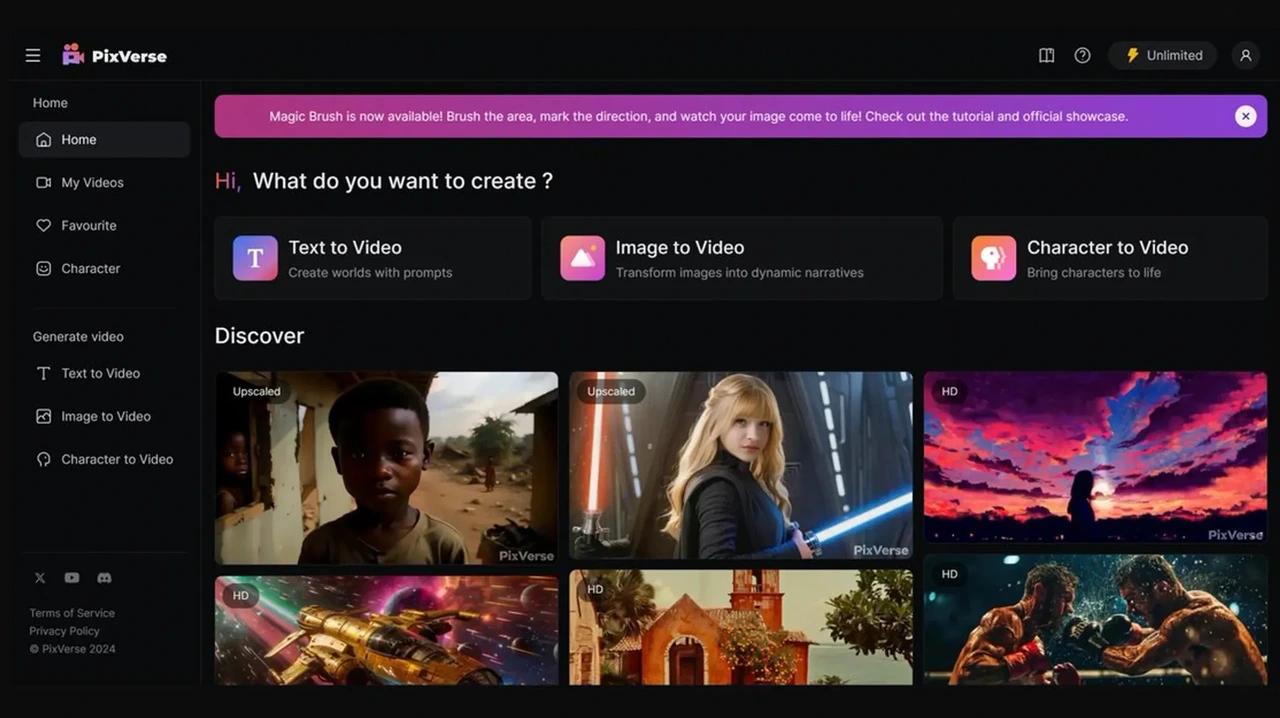The image size is (1280, 718).
Task: Select Home in the sidebar
Action: 104,140
